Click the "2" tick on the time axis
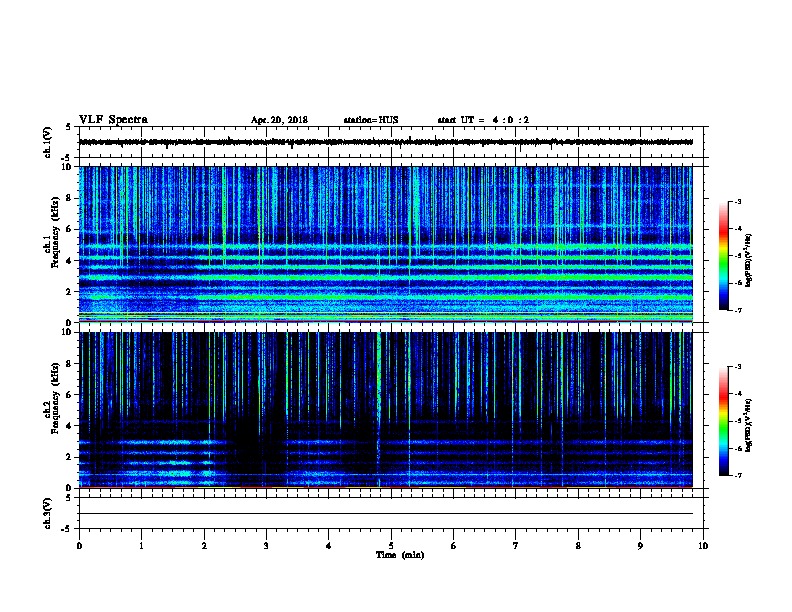The width and height of the screenshot is (792, 612). (204, 545)
